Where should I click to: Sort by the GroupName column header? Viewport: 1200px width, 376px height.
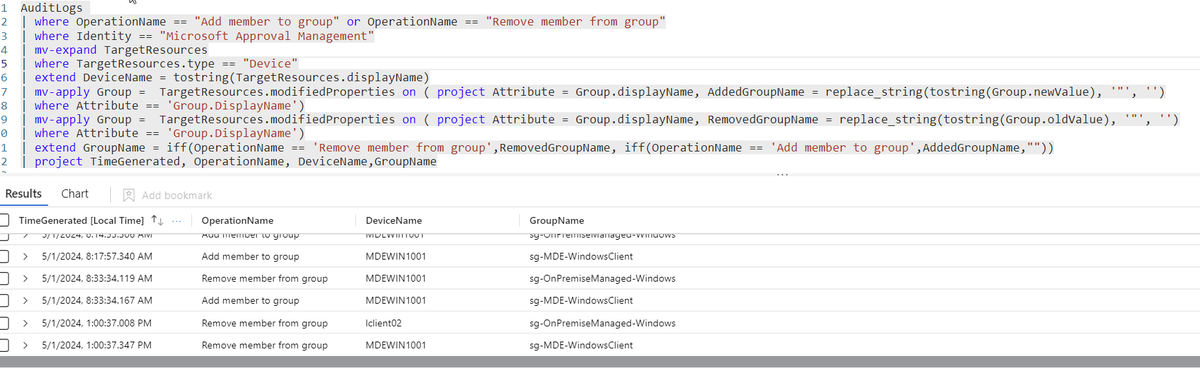[556, 220]
